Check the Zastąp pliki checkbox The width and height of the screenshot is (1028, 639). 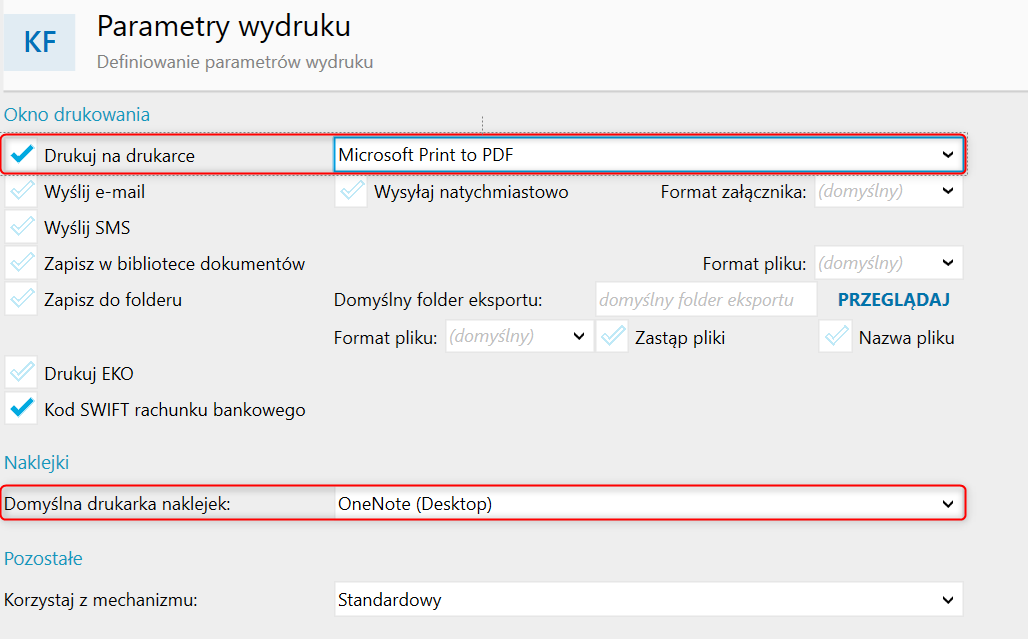(612, 337)
